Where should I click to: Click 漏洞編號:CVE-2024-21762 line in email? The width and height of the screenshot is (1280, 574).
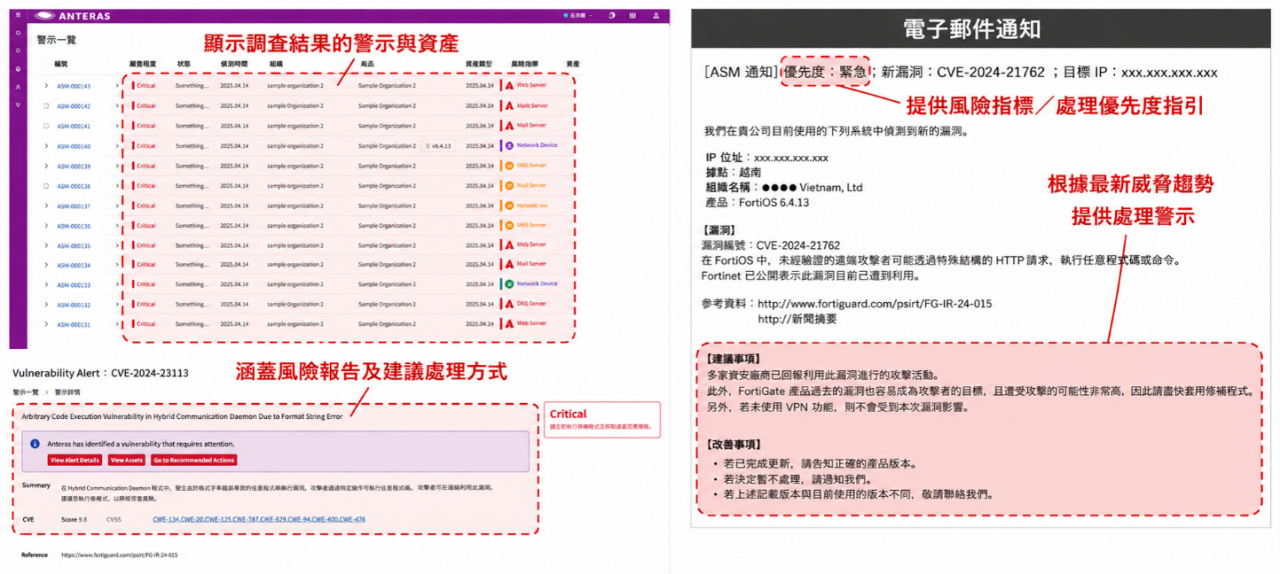tap(772, 245)
